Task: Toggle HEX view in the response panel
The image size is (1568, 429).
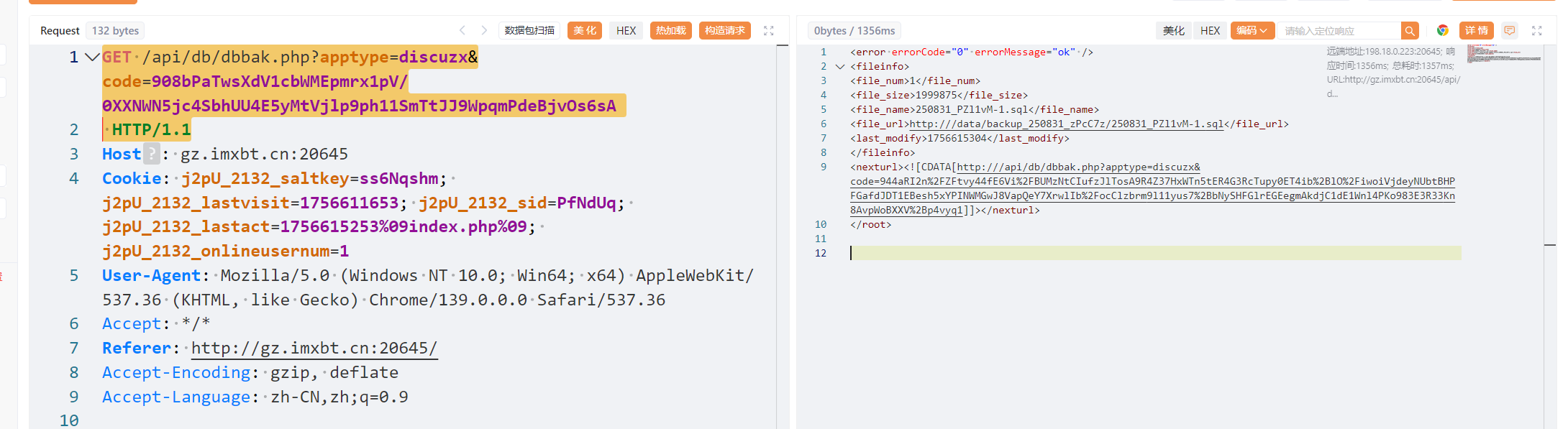Action: click(1210, 30)
